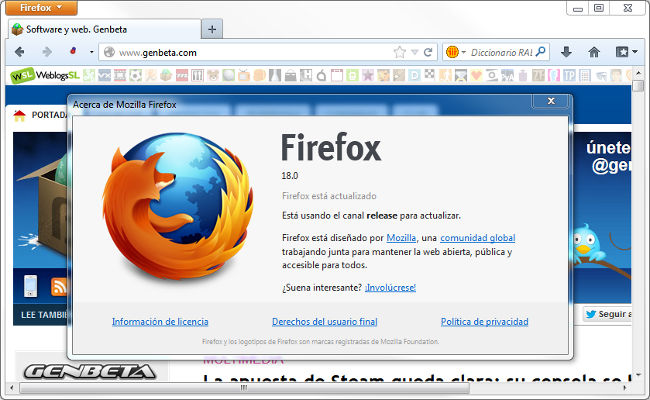Open the fork and knife bookmark icon
Viewport: 650px width, 400px height.
tap(197, 75)
